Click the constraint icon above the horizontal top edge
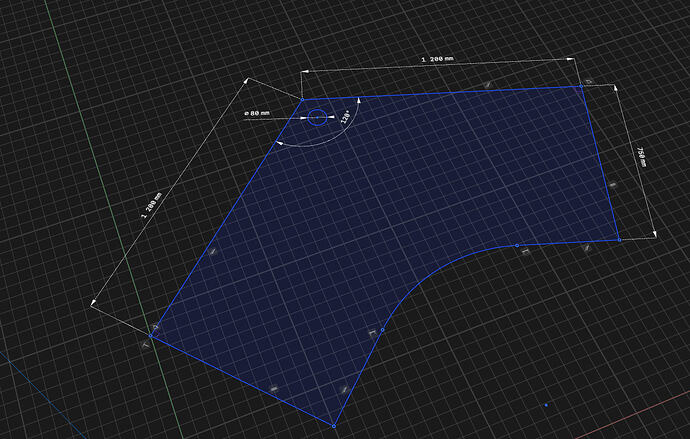 pyautogui.click(x=487, y=84)
